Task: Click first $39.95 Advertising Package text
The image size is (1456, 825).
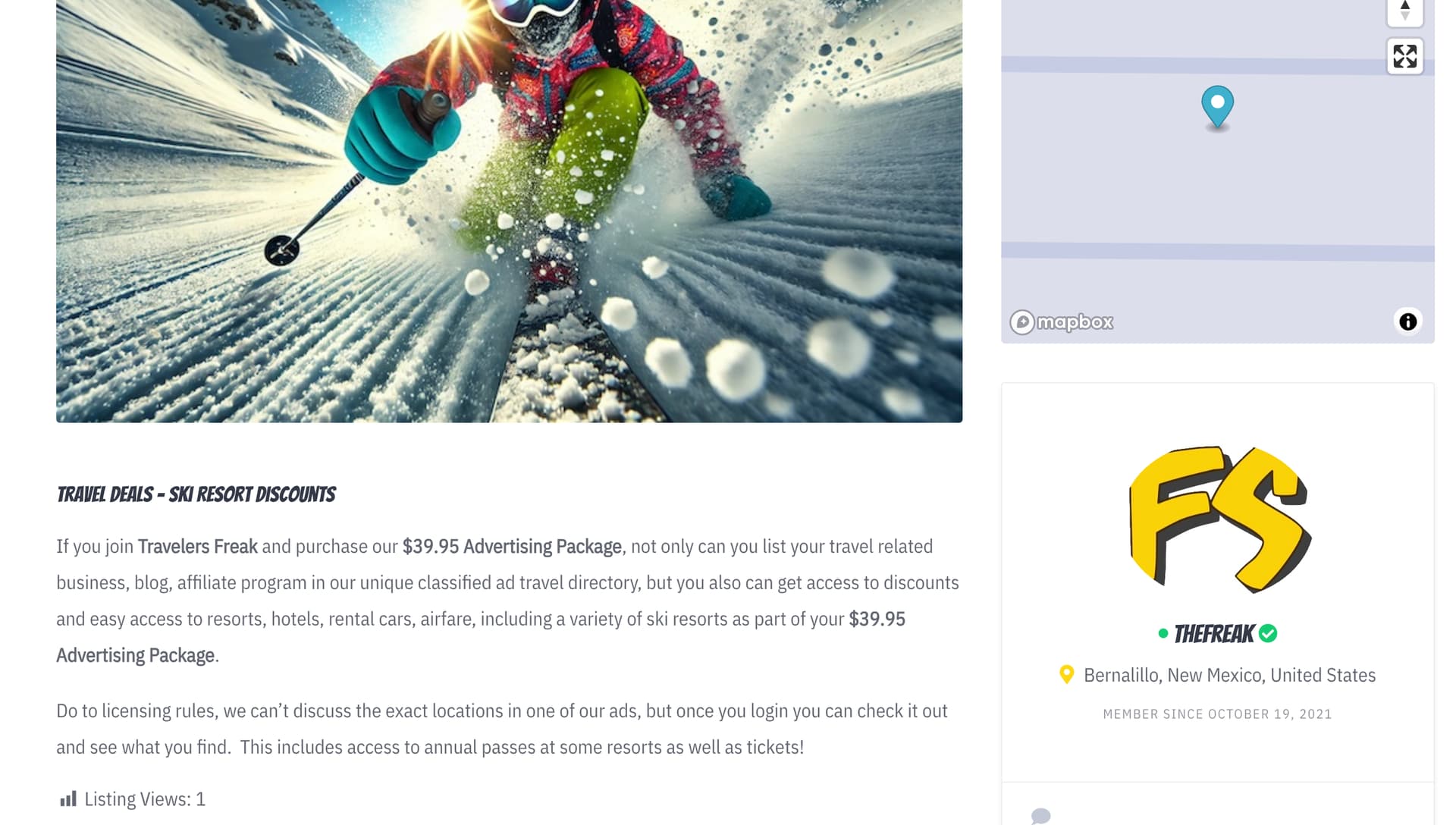Action: pyautogui.click(x=512, y=547)
